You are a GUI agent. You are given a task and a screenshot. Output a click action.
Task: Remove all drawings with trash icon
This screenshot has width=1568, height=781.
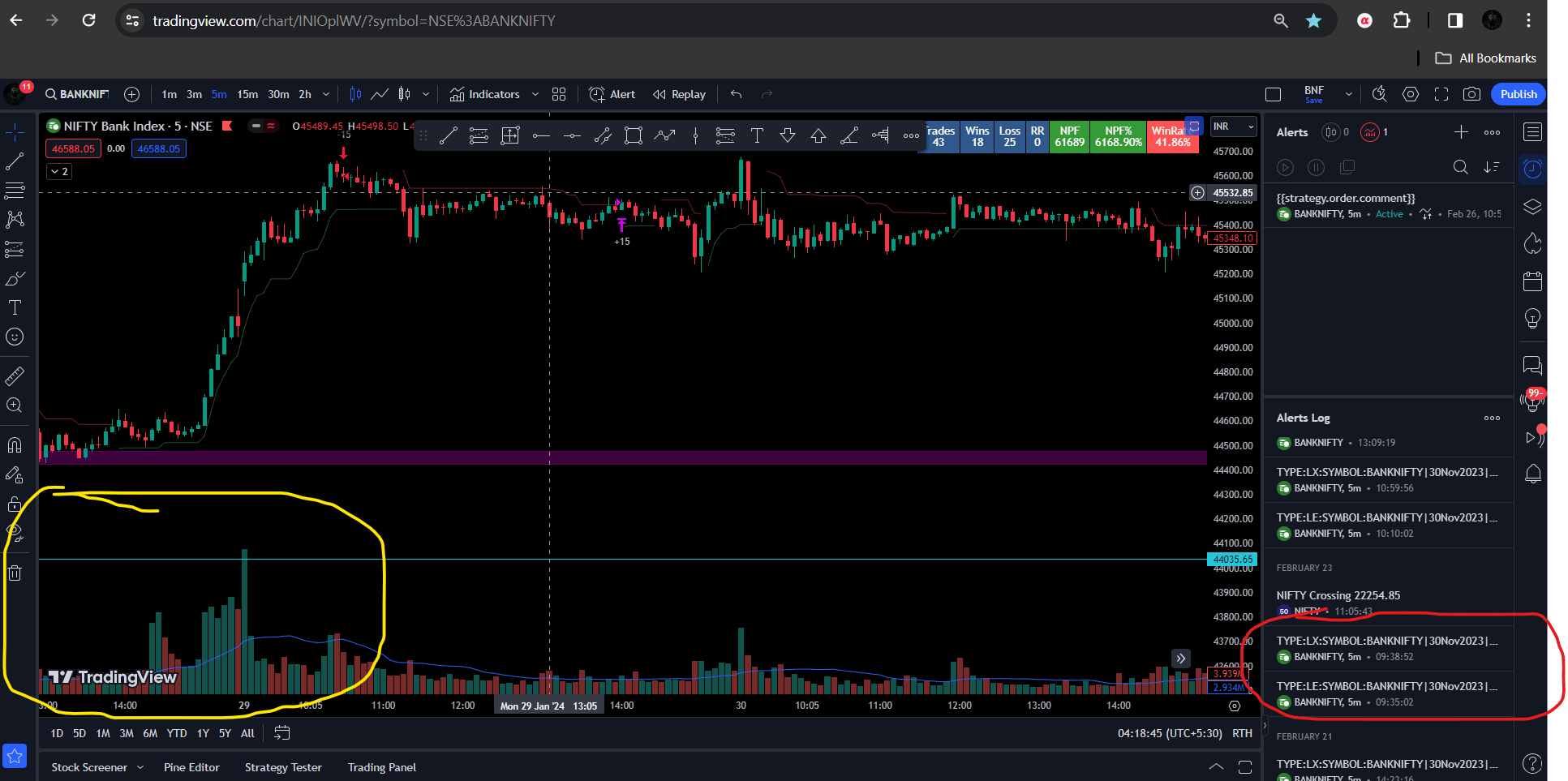(x=15, y=573)
